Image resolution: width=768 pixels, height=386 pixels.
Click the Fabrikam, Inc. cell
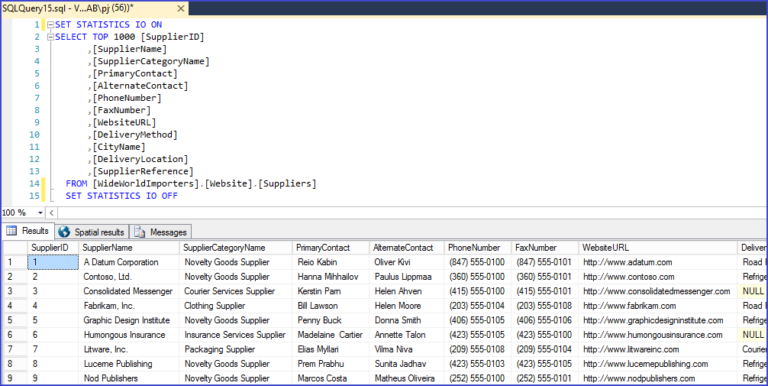(x=129, y=306)
